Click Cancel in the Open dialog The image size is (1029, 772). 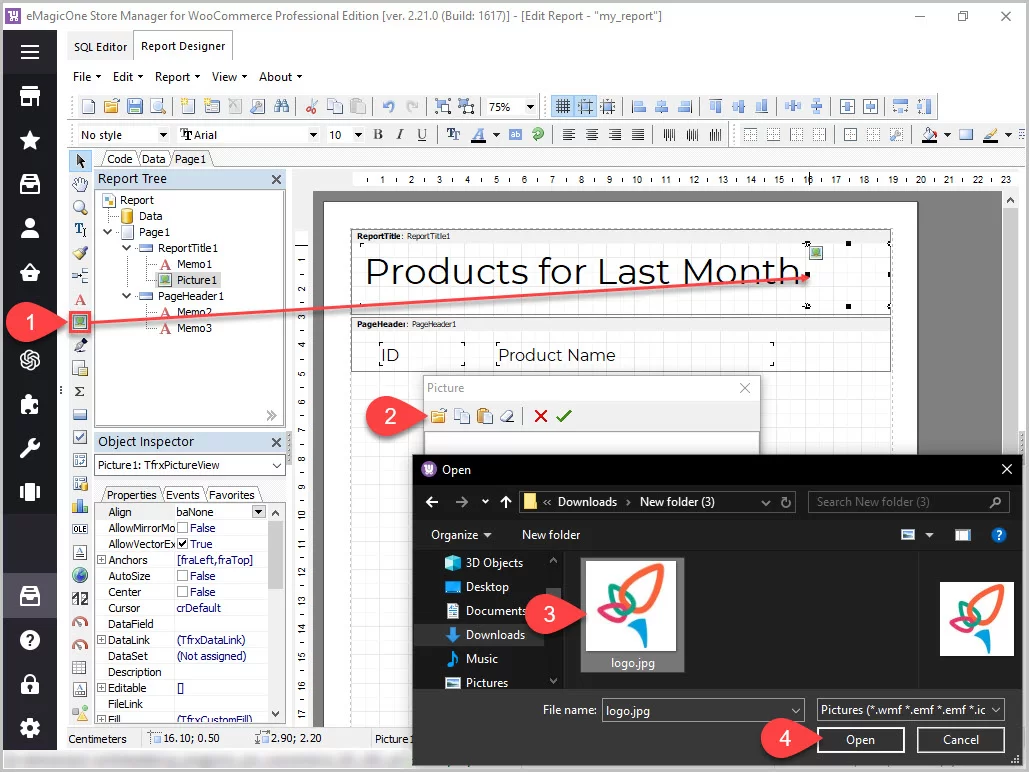pyautogui.click(x=961, y=740)
